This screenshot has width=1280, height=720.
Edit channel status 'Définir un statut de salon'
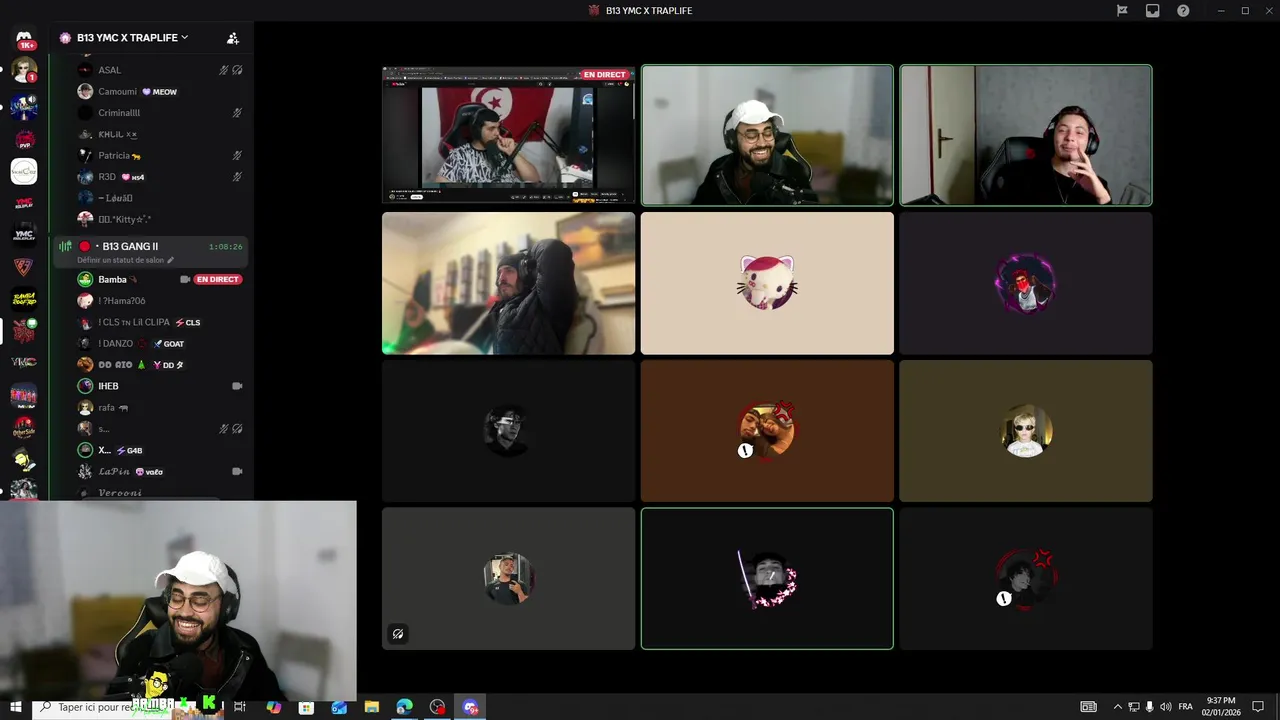pos(120,260)
